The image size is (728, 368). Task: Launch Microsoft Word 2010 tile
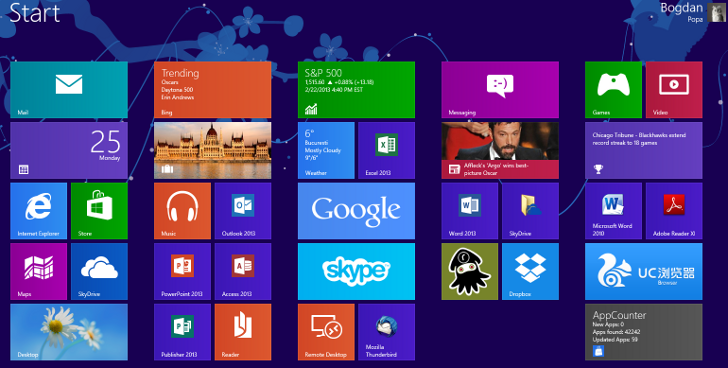pos(613,211)
